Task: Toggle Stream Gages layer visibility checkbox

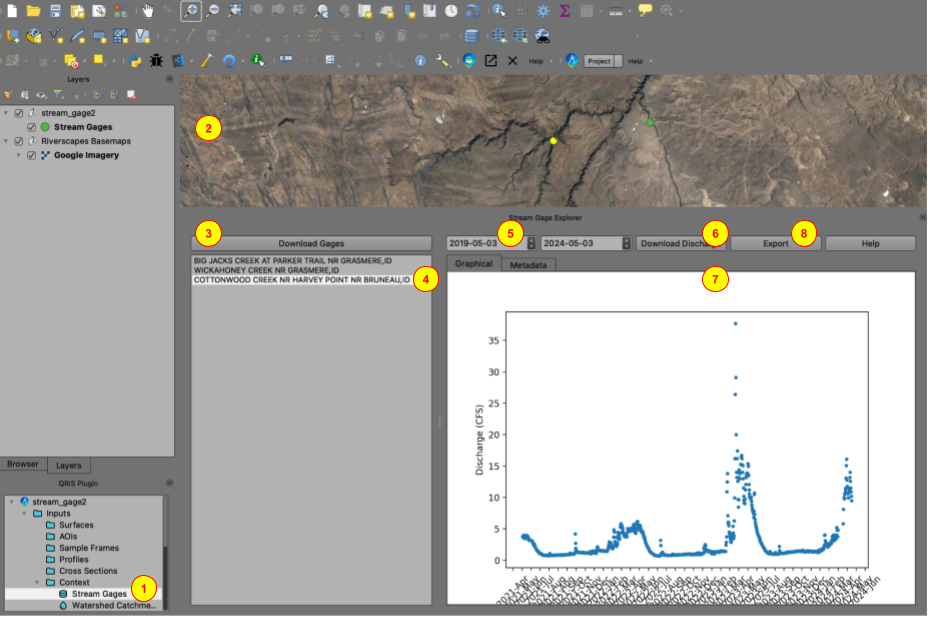Action: (32, 127)
